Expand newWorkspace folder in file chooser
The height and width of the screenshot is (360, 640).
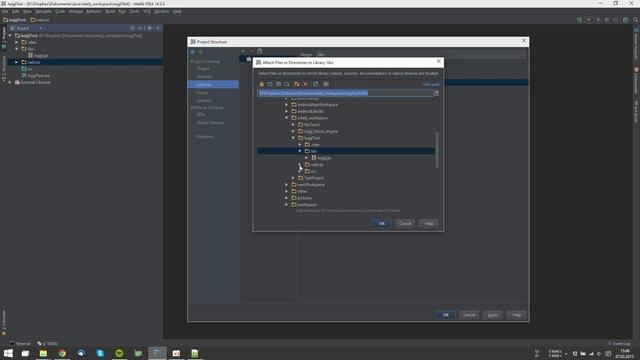pyautogui.click(x=287, y=184)
